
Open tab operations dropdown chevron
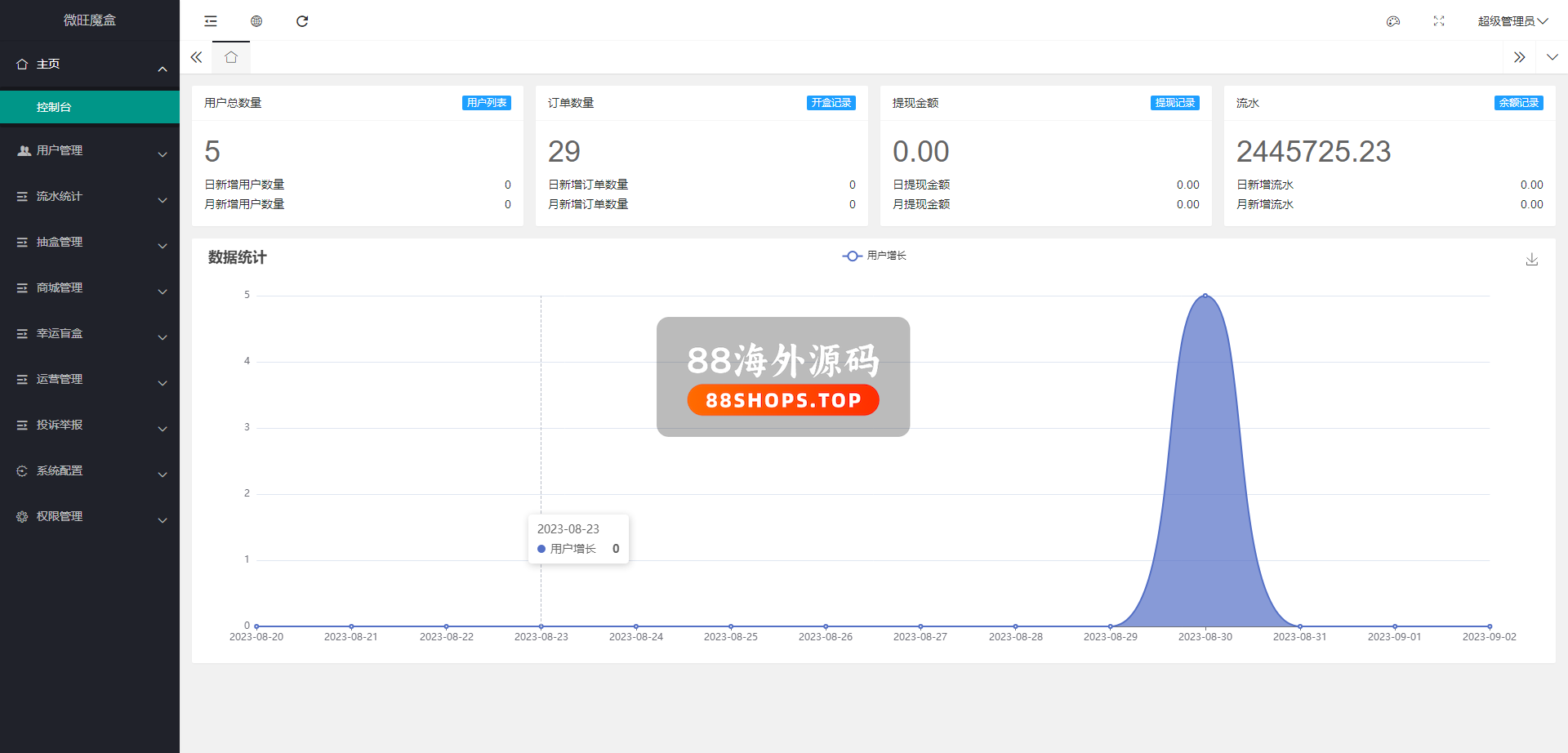click(x=1552, y=57)
